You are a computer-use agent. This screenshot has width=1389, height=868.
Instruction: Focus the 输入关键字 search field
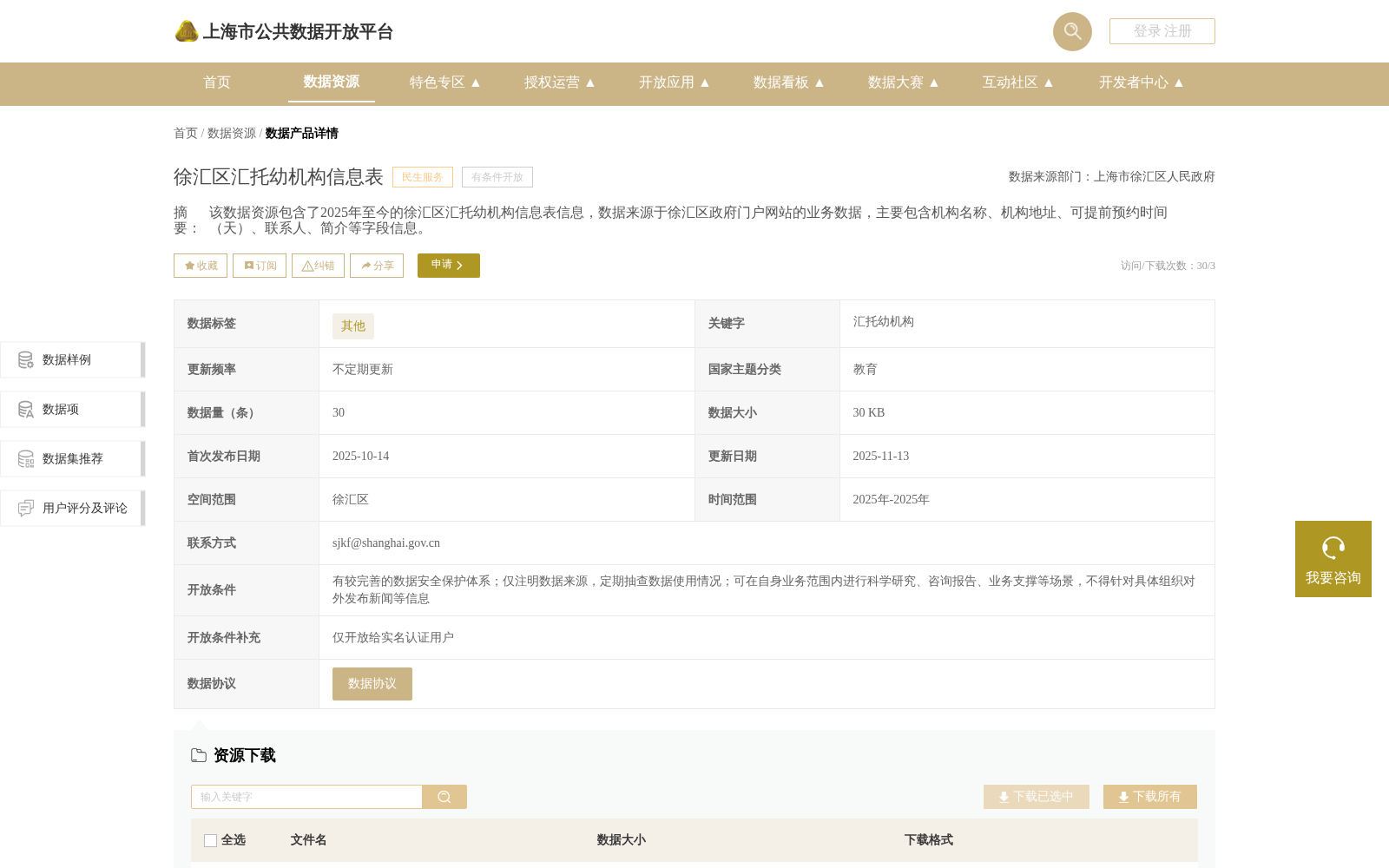click(306, 797)
